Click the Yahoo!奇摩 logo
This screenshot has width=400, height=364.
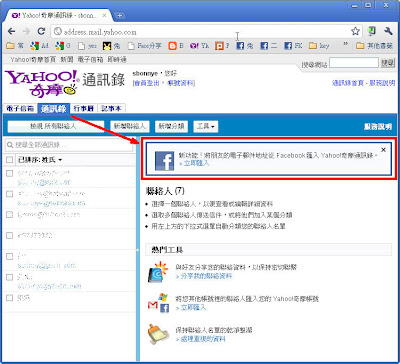(x=43, y=83)
